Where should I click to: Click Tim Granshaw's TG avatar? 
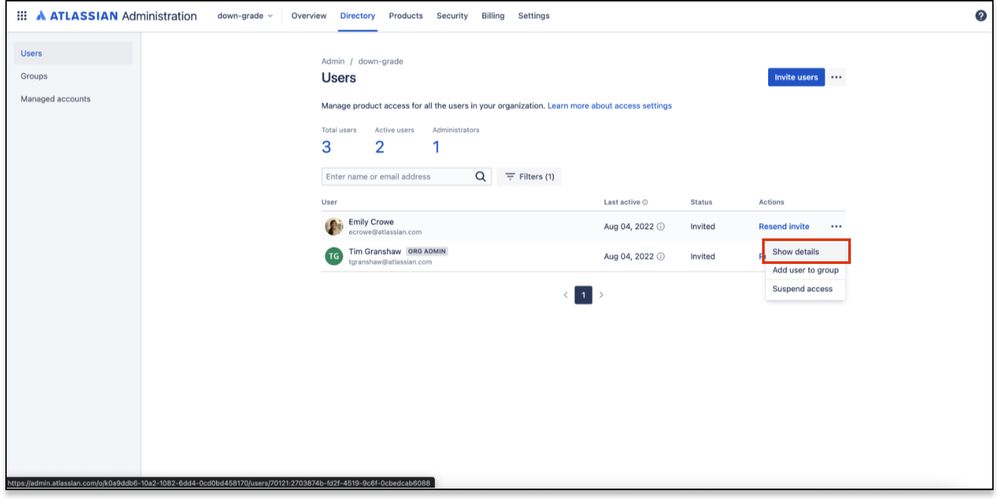[334, 256]
